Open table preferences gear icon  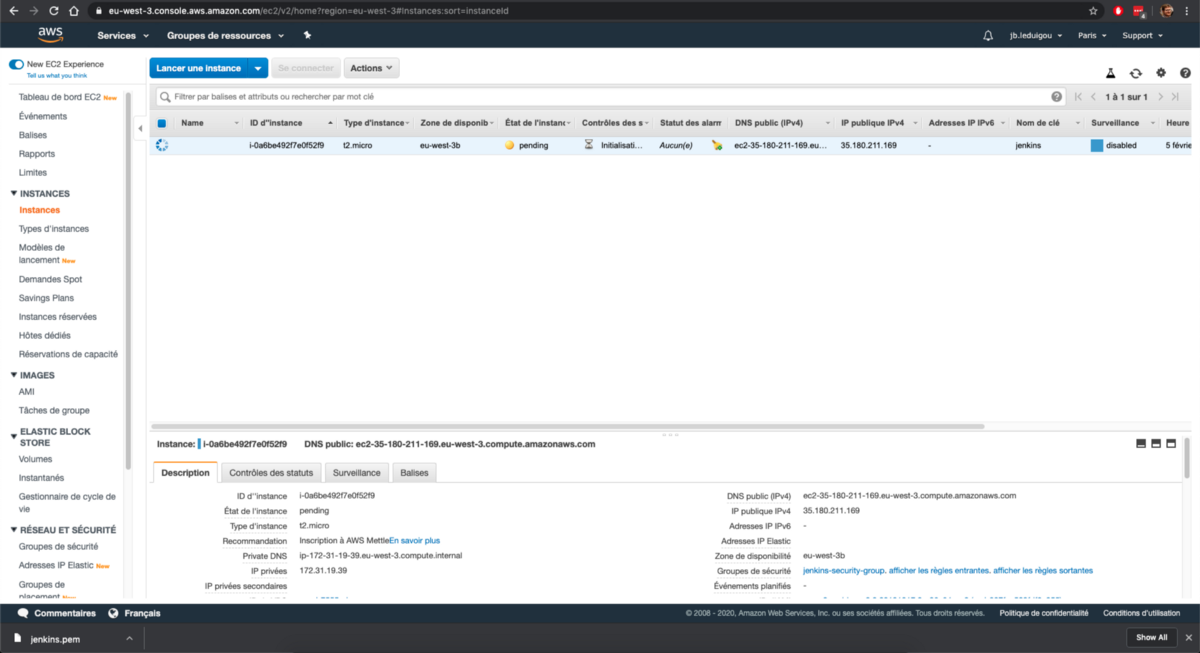click(x=1161, y=73)
